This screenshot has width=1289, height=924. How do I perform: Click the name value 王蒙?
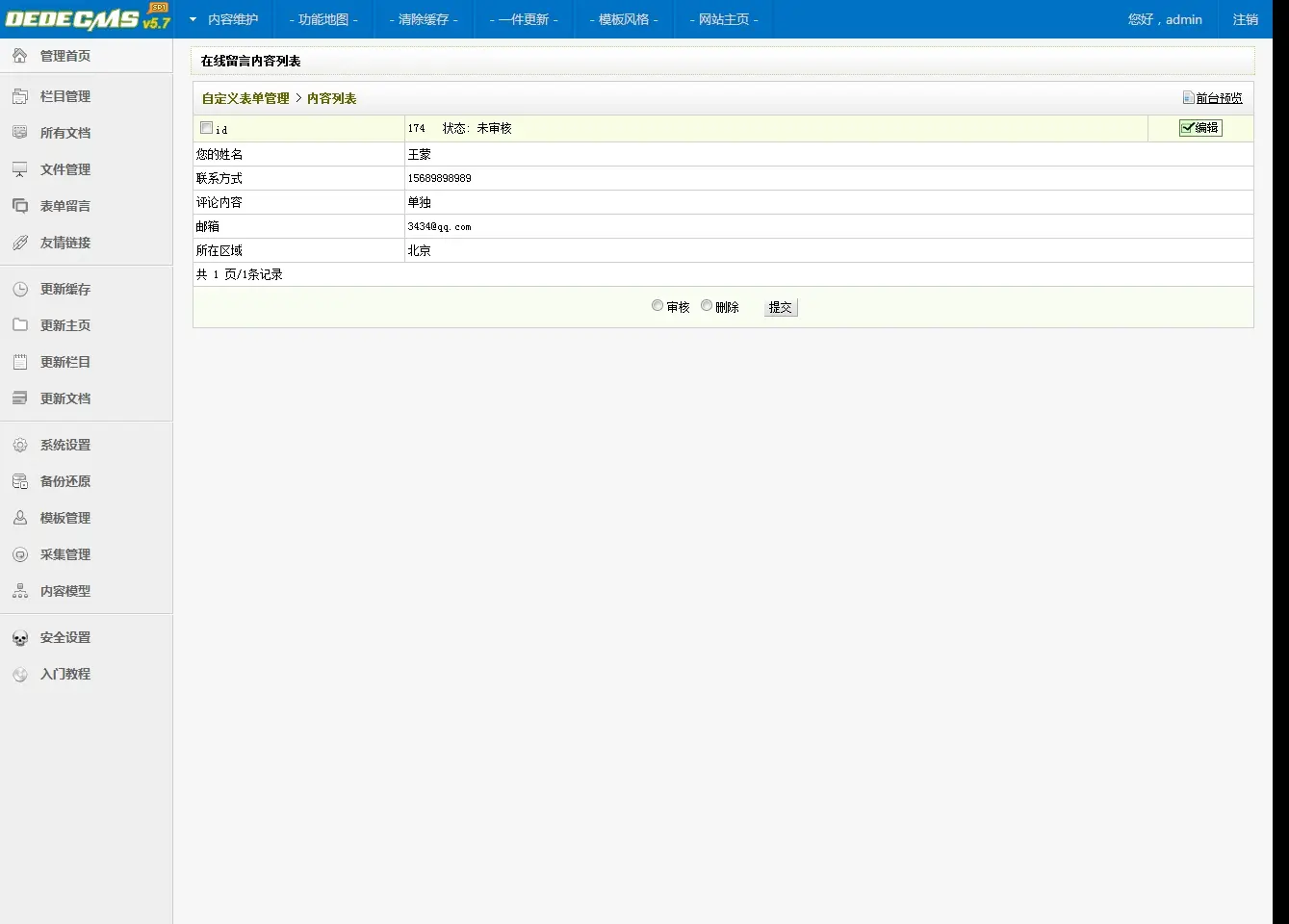[420, 154]
